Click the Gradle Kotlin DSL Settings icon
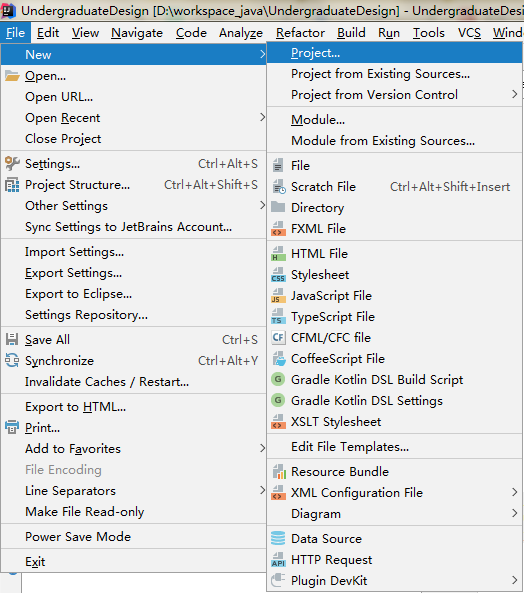The image size is (524, 593). click(278, 400)
